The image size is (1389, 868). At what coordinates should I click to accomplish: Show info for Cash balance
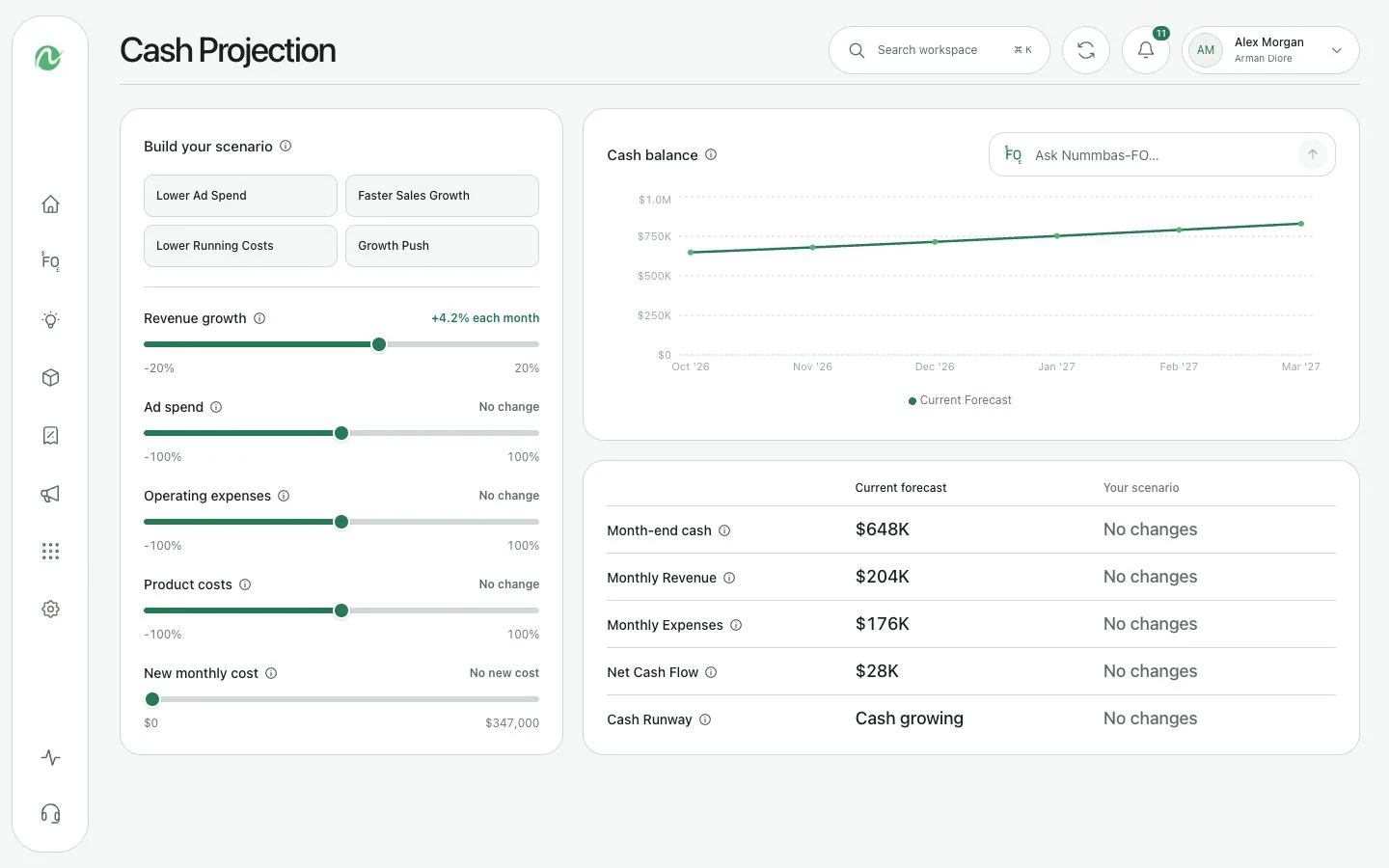pyautogui.click(x=711, y=154)
